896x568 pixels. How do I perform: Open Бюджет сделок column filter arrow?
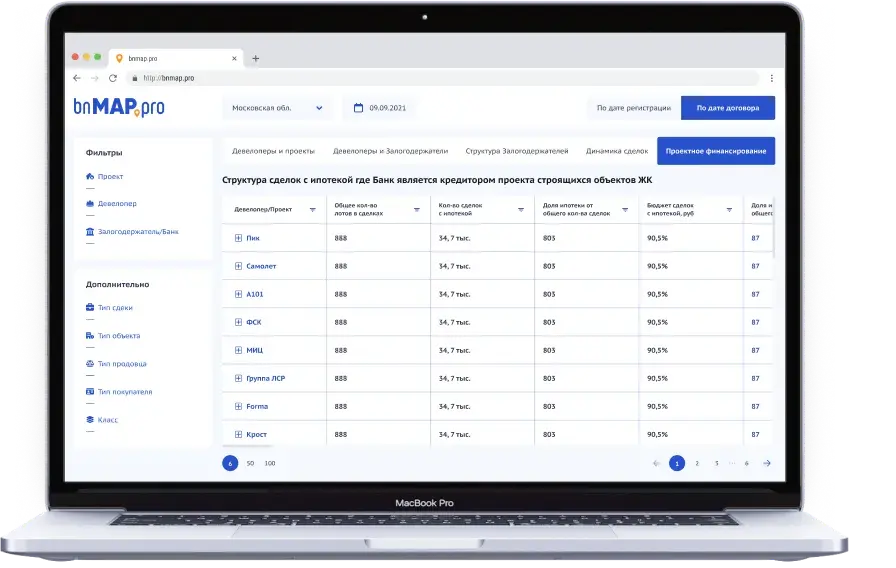[x=729, y=210]
